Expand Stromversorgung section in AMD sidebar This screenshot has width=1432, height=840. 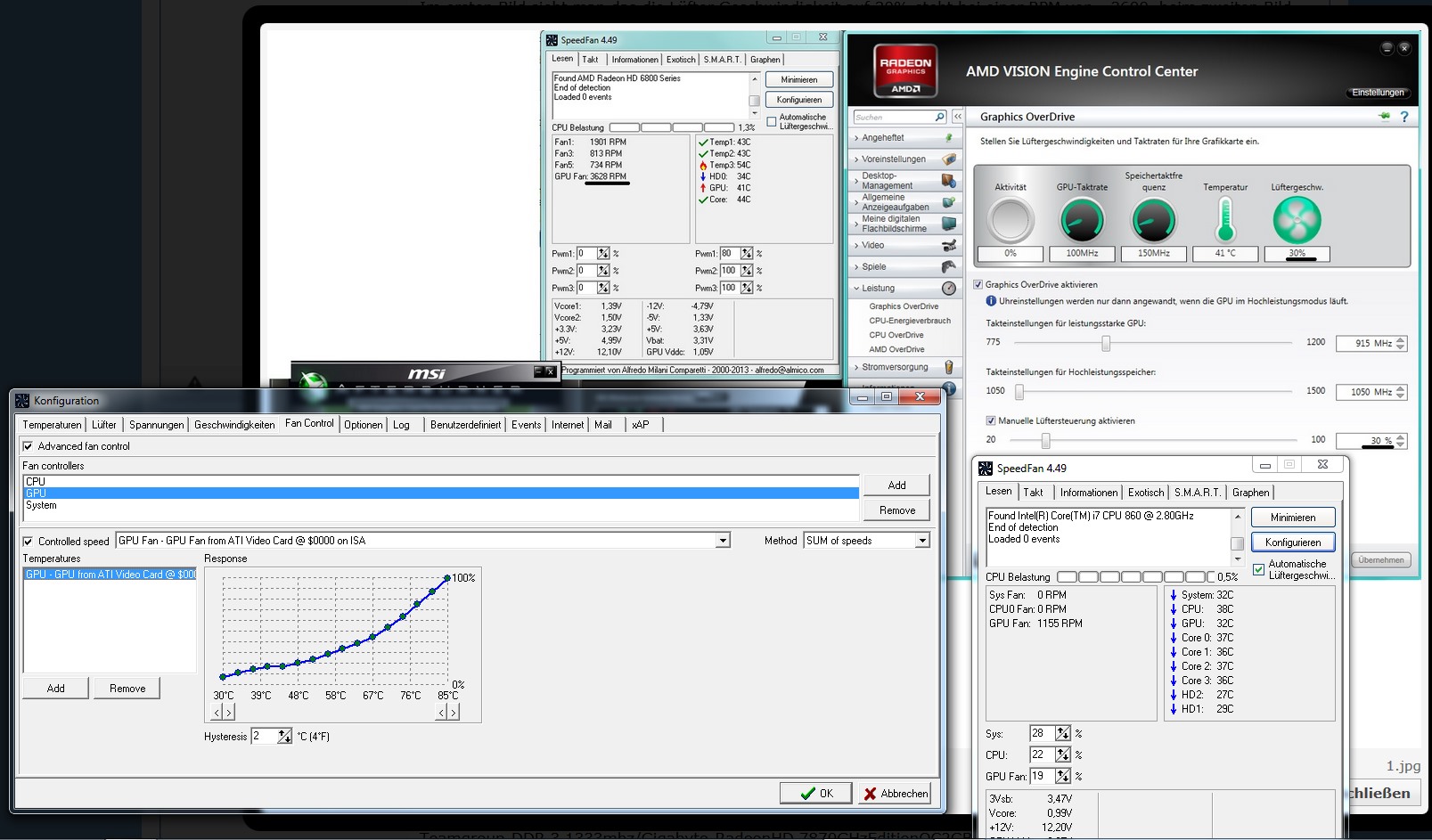856,367
